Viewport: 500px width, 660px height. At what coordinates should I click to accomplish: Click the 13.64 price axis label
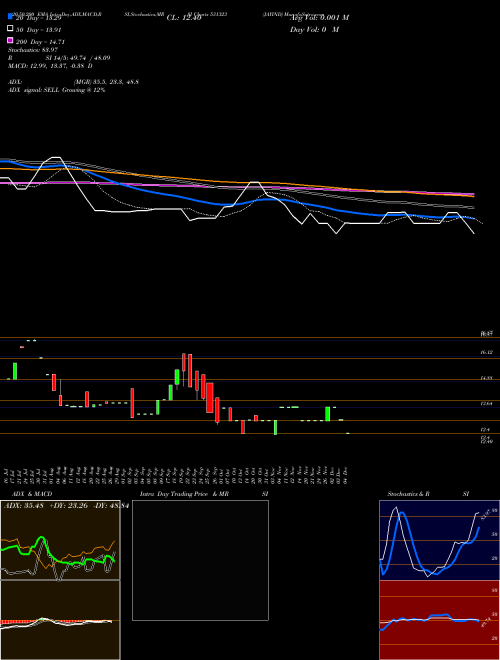(x=486, y=403)
